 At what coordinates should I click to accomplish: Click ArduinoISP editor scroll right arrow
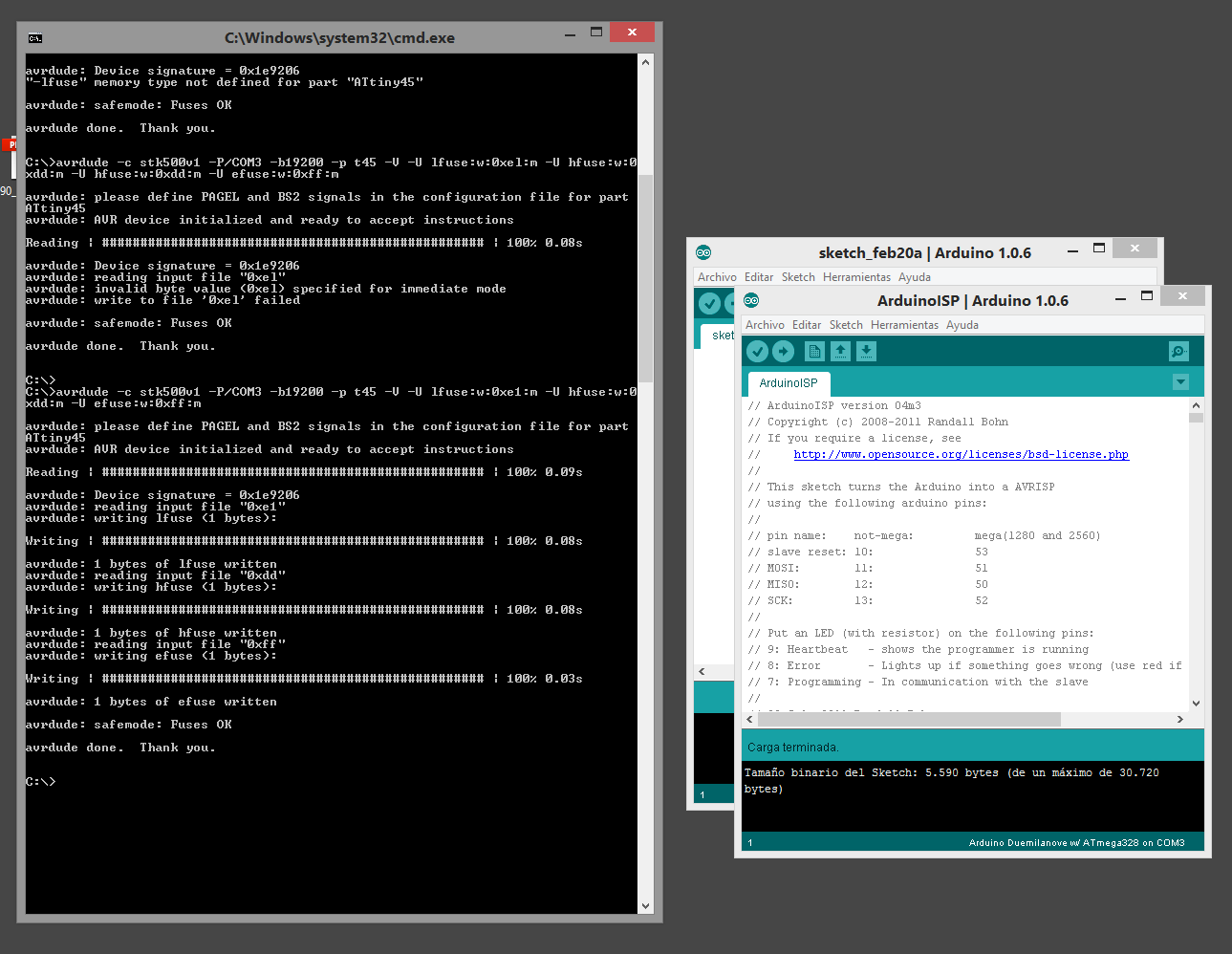pyautogui.click(x=1180, y=719)
